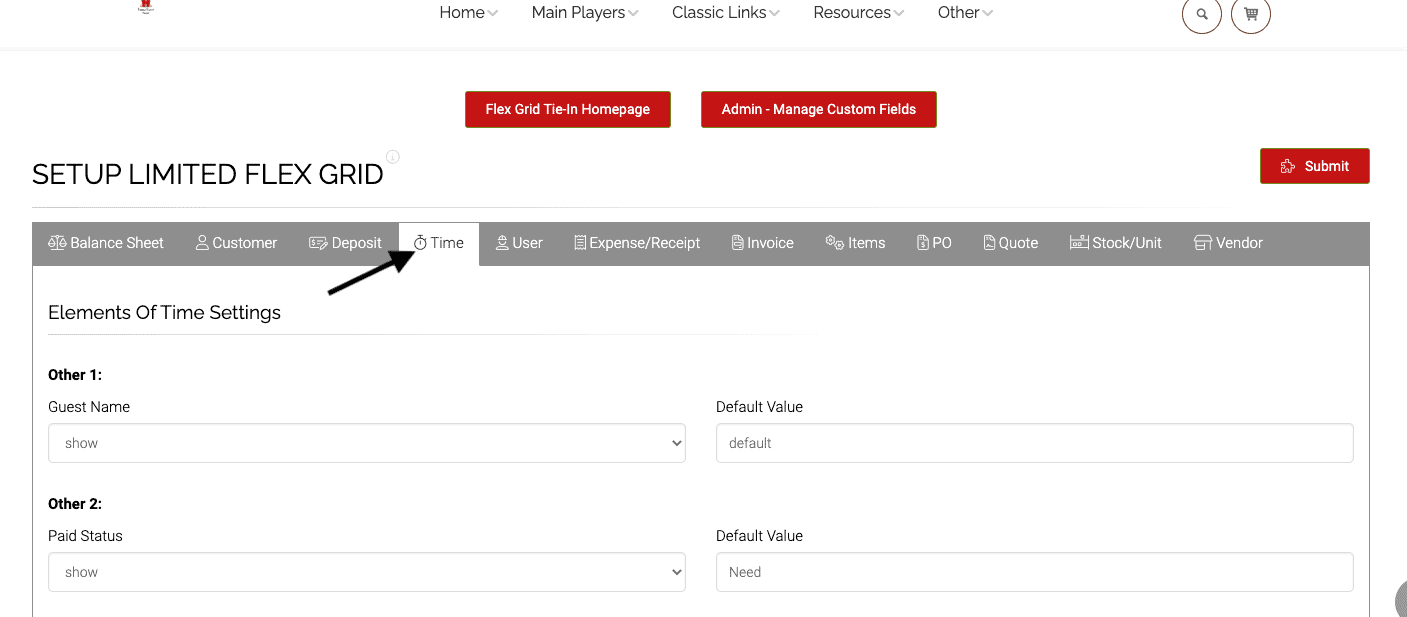Switch to the Customer tab
Image resolution: width=1407 pixels, height=617 pixels.
[236, 243]
